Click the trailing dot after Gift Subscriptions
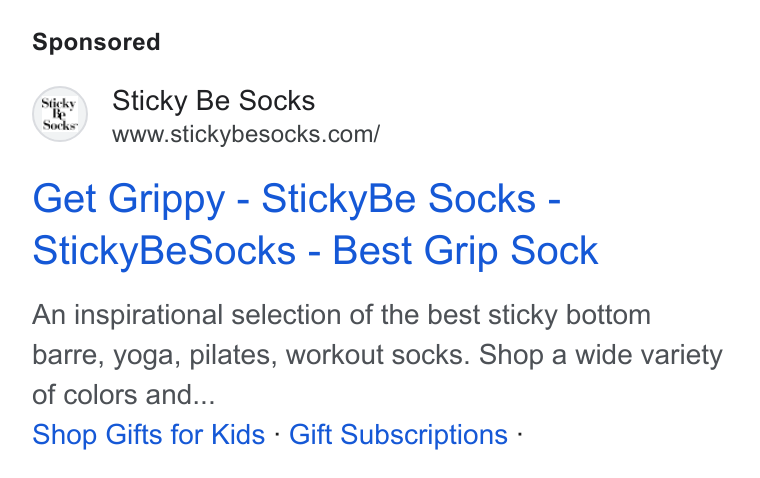Viewport: 760px width, 478px height. (519, 433)
